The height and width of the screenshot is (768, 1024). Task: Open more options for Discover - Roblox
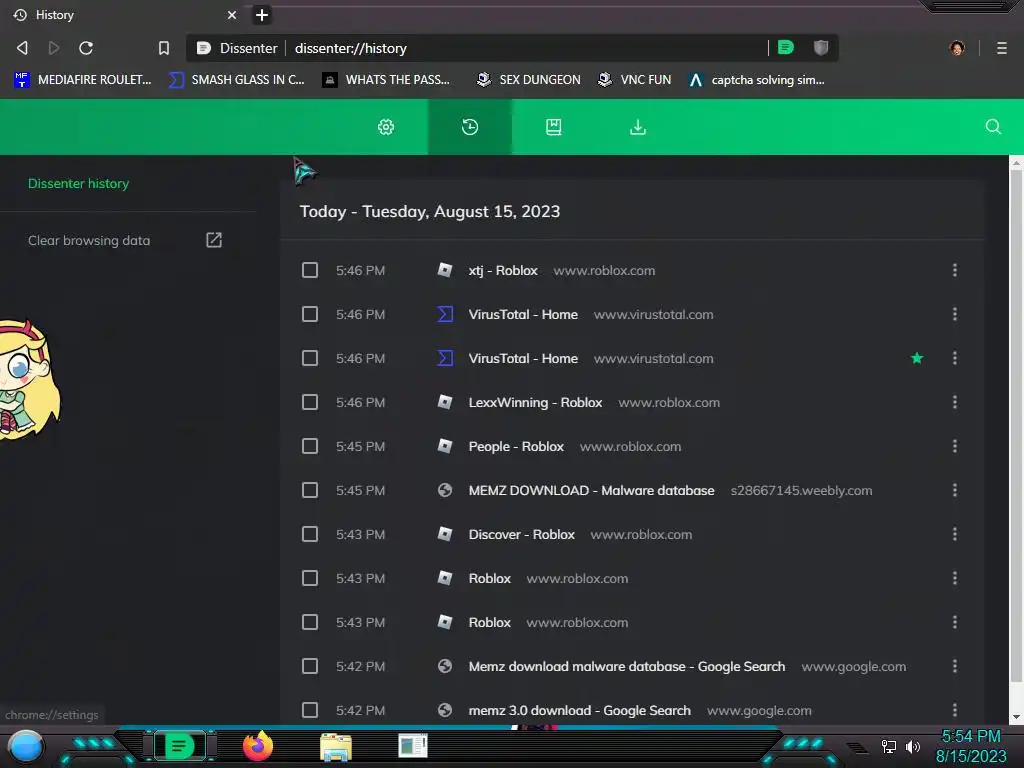coord(955,534)
